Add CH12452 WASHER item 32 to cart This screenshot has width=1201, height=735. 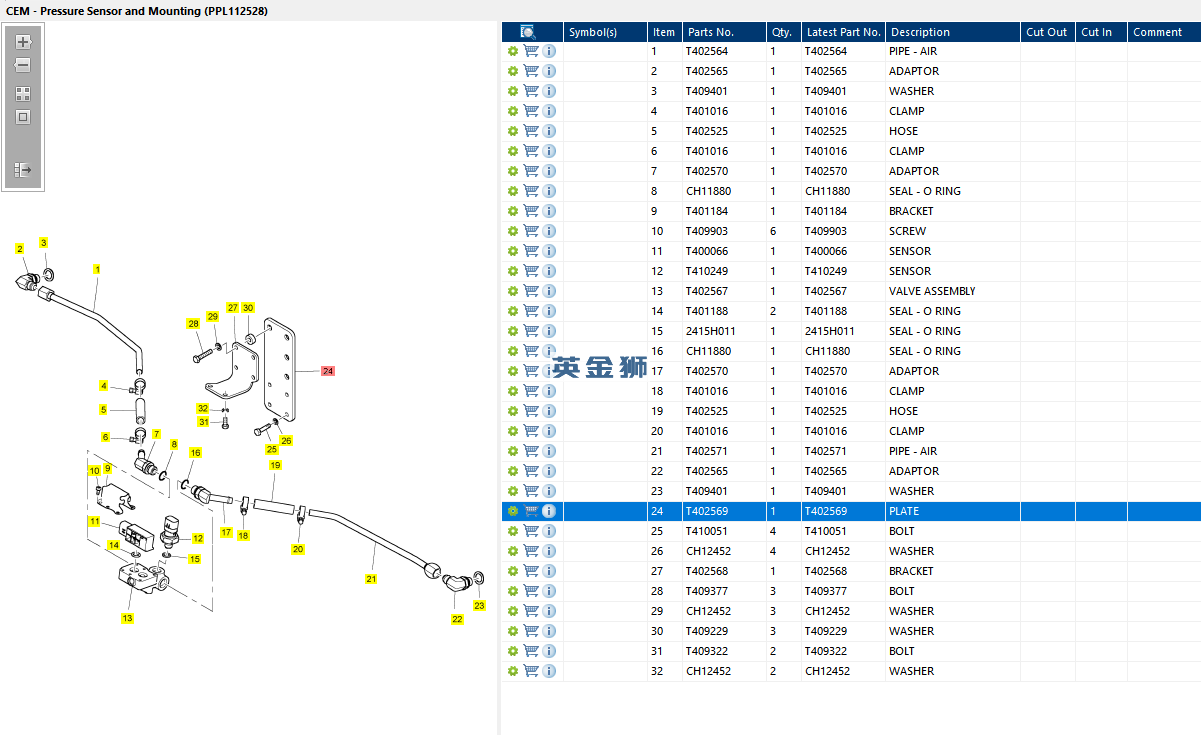click(531, 671)
